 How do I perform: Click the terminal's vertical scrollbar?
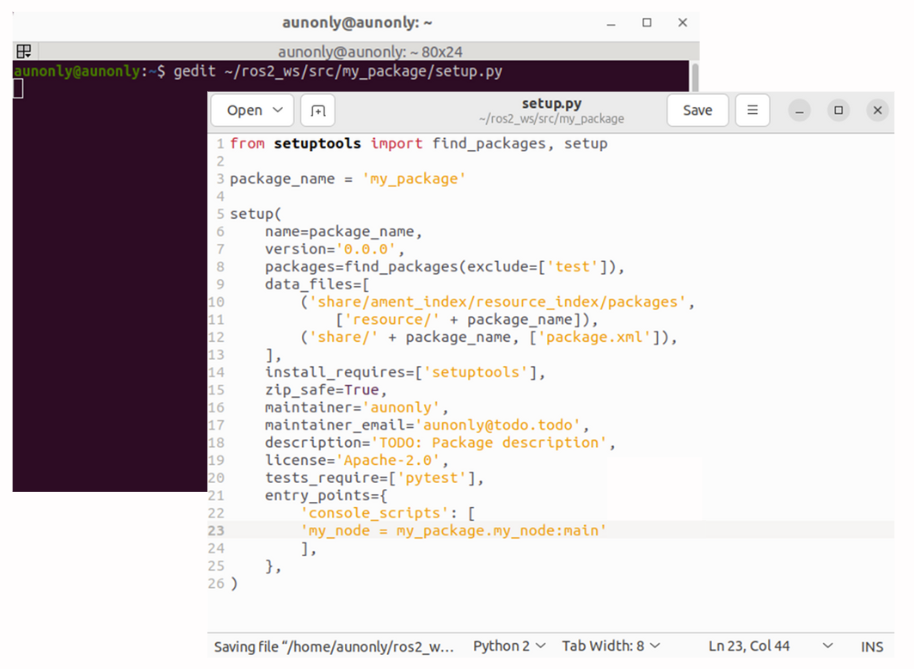pos(694,80)
